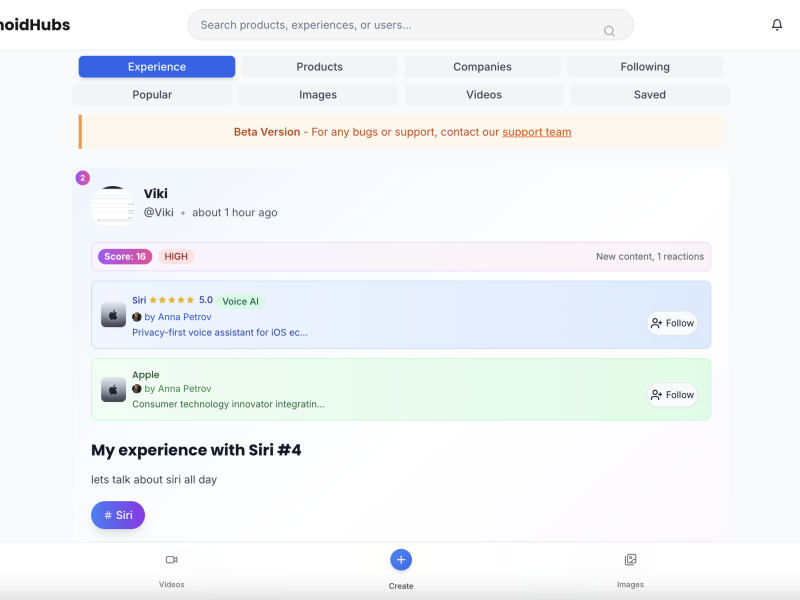Viewport: 800px width, 600px height.
Task: Click the Siri five-star rating
Action: (x=171, y=300)
